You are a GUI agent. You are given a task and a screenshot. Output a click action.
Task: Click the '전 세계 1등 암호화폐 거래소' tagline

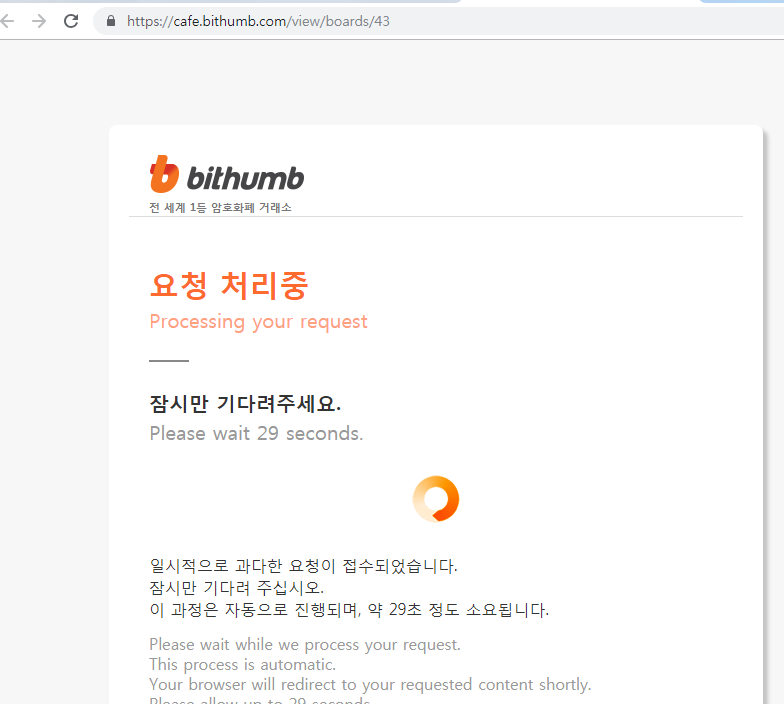[220, 208]
